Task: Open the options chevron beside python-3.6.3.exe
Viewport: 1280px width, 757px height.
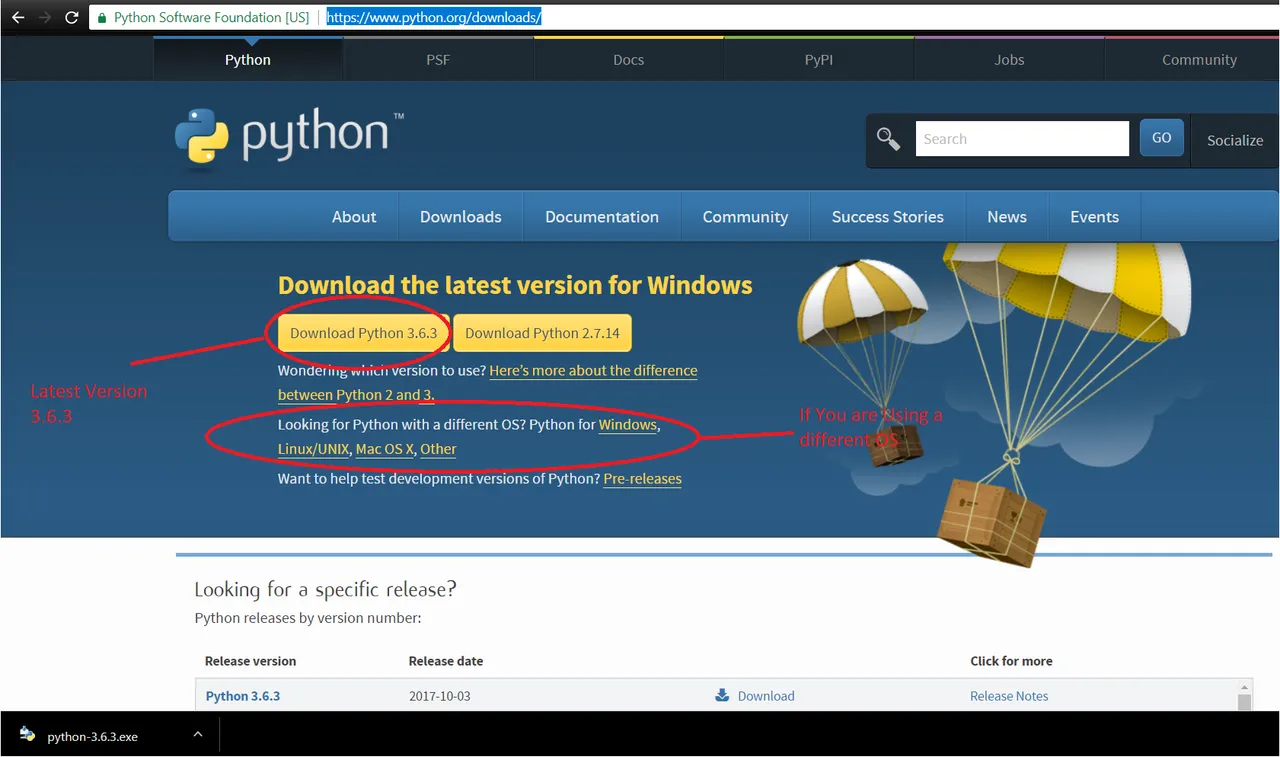Action: coord(198,735)
